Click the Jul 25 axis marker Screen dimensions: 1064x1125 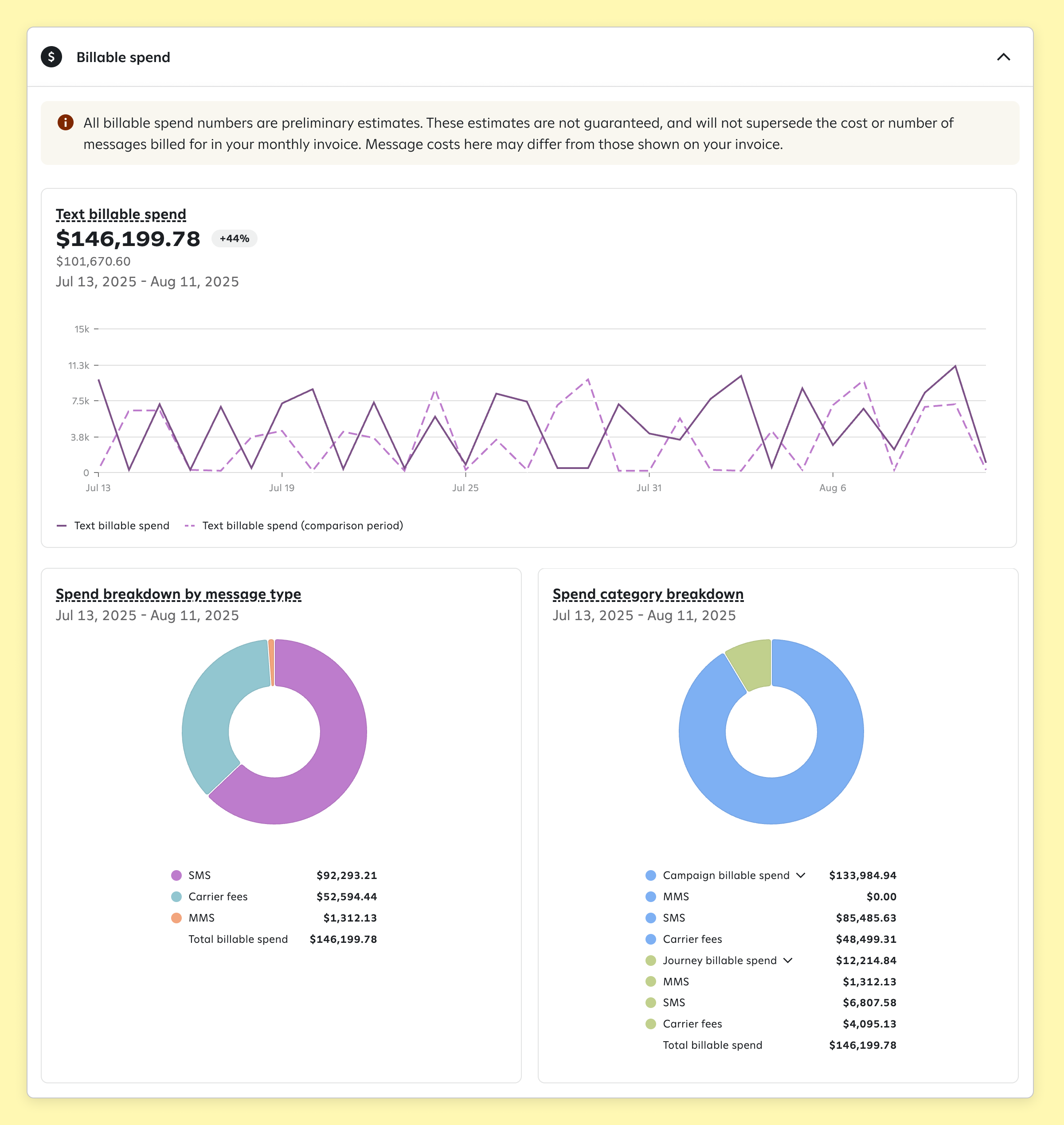[465, 488]
